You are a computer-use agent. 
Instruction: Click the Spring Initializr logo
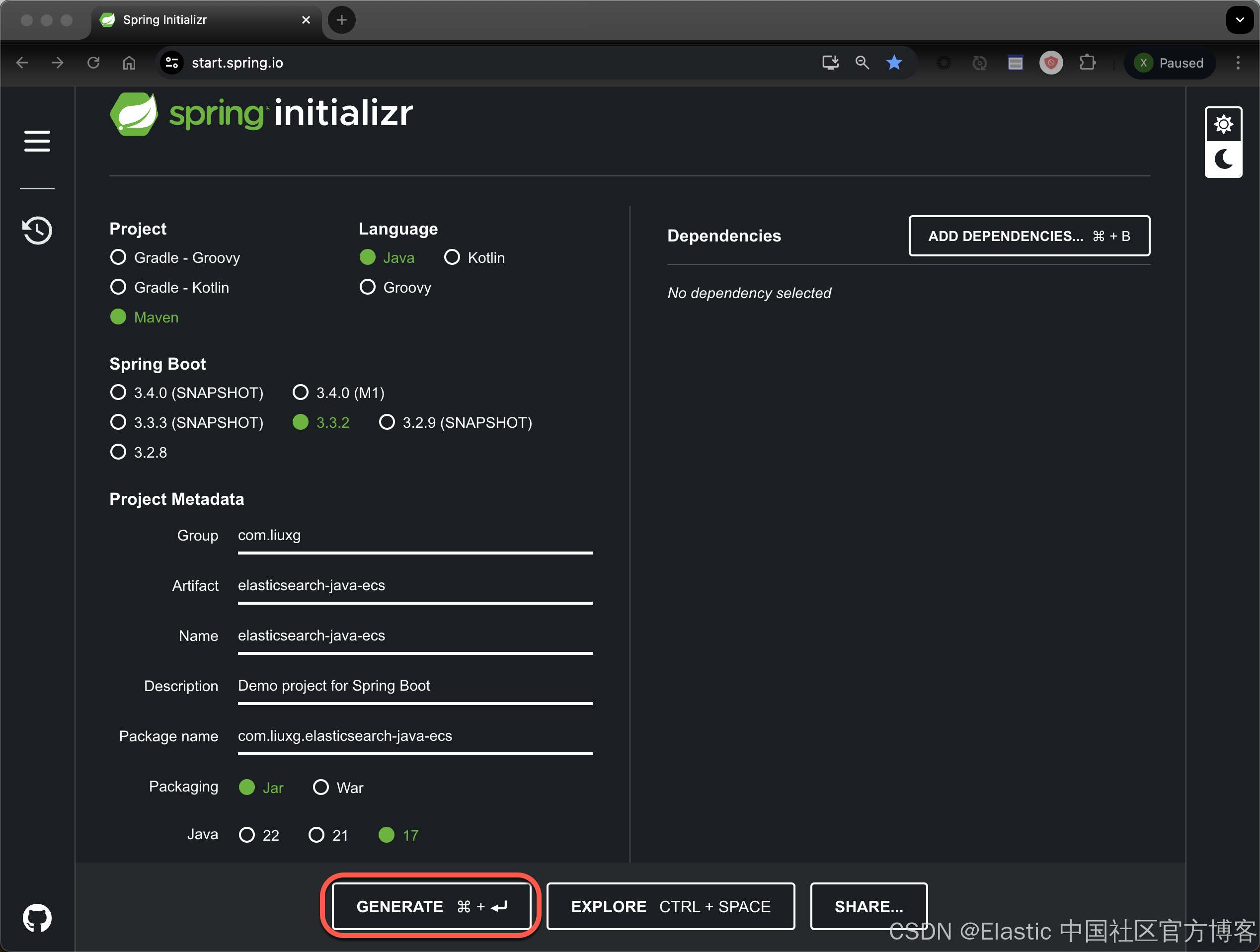pos(261,113)
